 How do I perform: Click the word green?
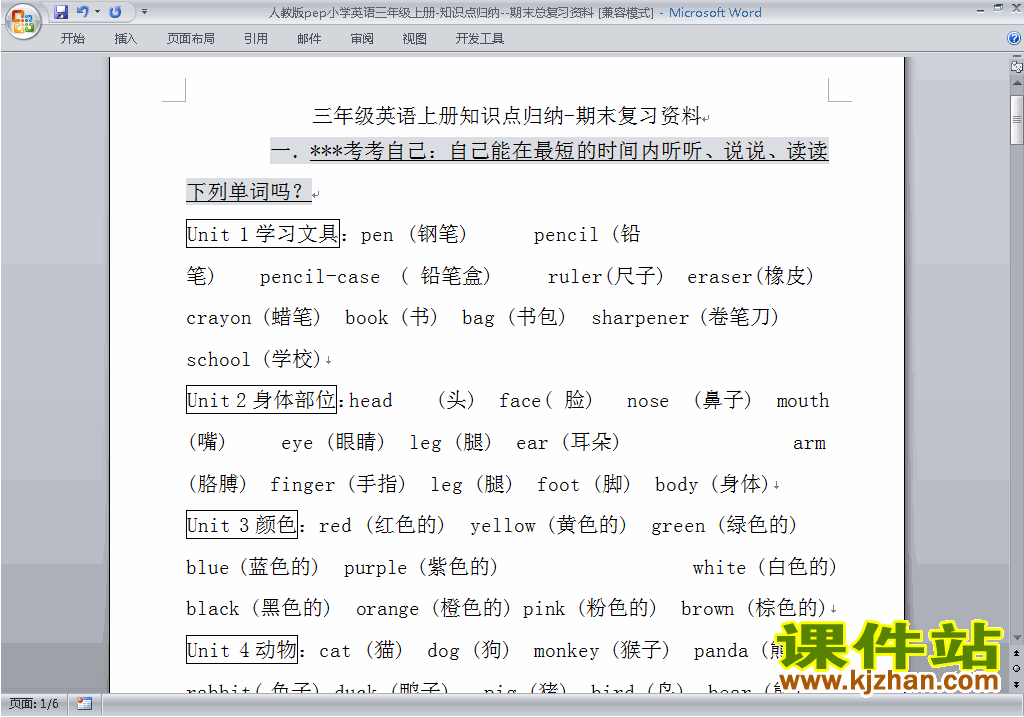pos(679,527)
